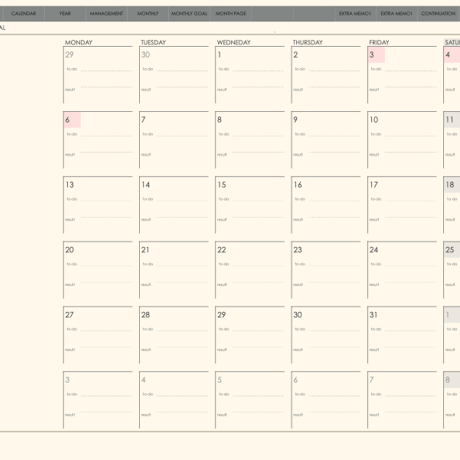Click the TUESDAY column header
Image resolution: width=460 pixels, height=460 pixels.
(153, 42)
